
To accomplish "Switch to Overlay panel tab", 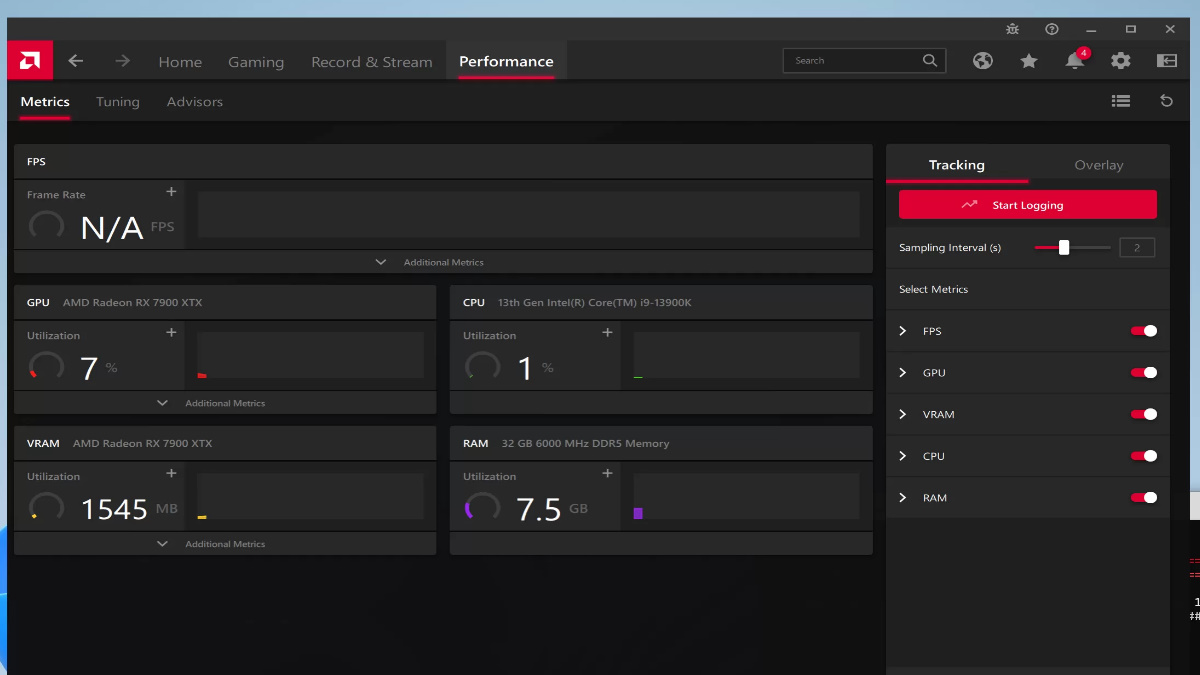I will [1099, 165].
